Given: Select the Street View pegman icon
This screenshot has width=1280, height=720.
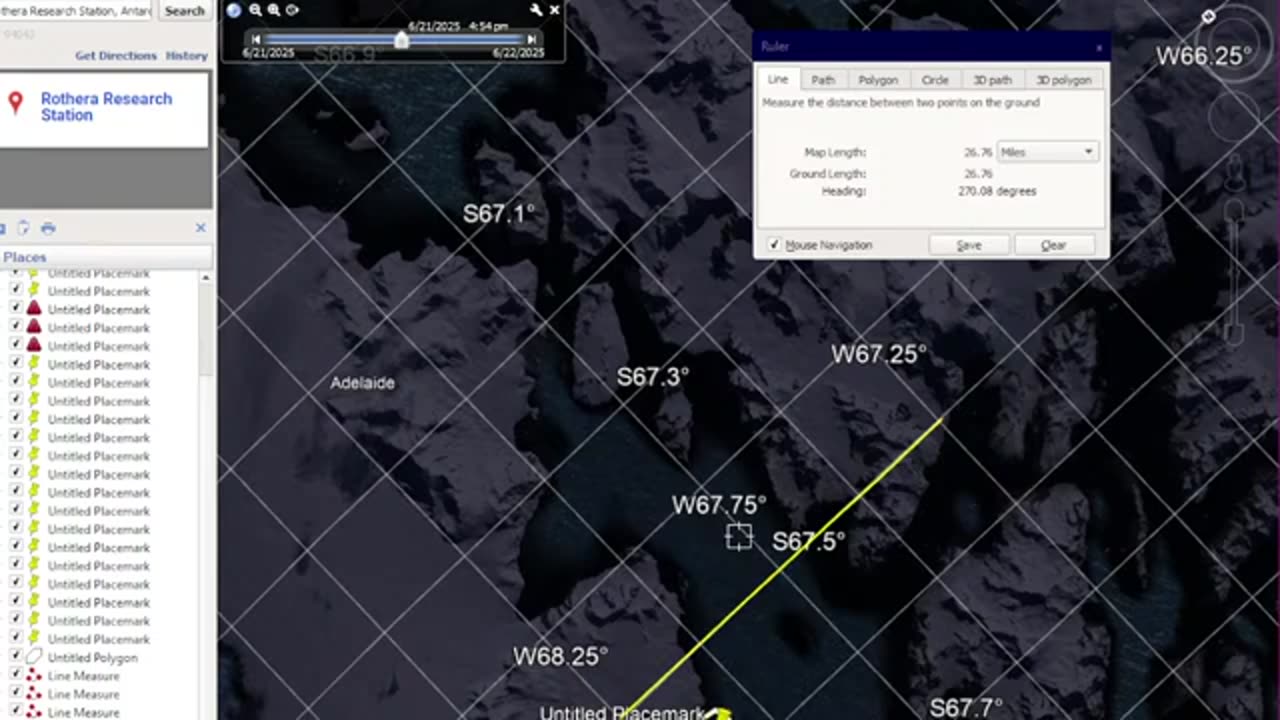Looking at the screenshot, I should coord(1235,172).
